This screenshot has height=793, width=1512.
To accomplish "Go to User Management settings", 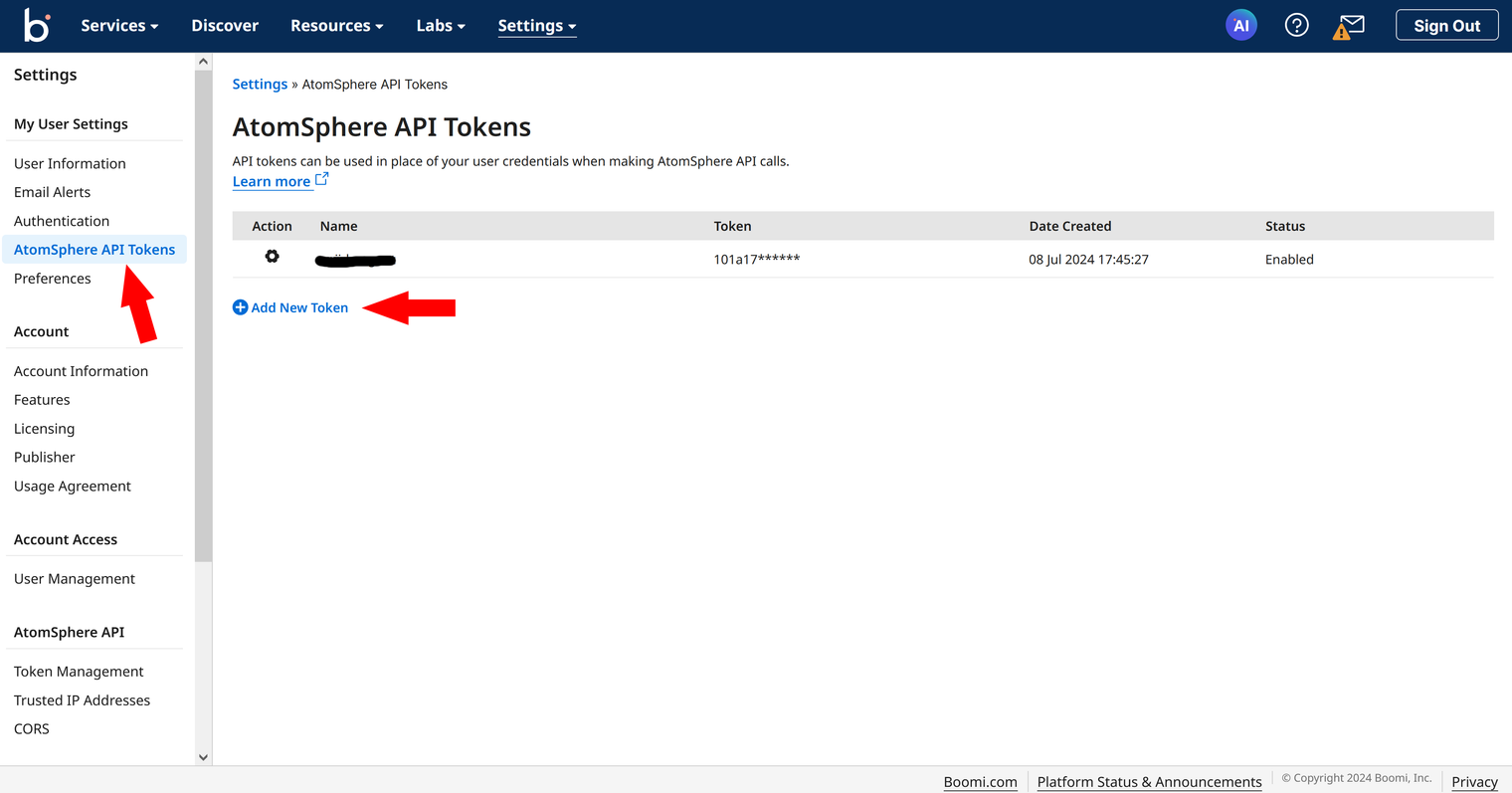I will tap(74, 578).
